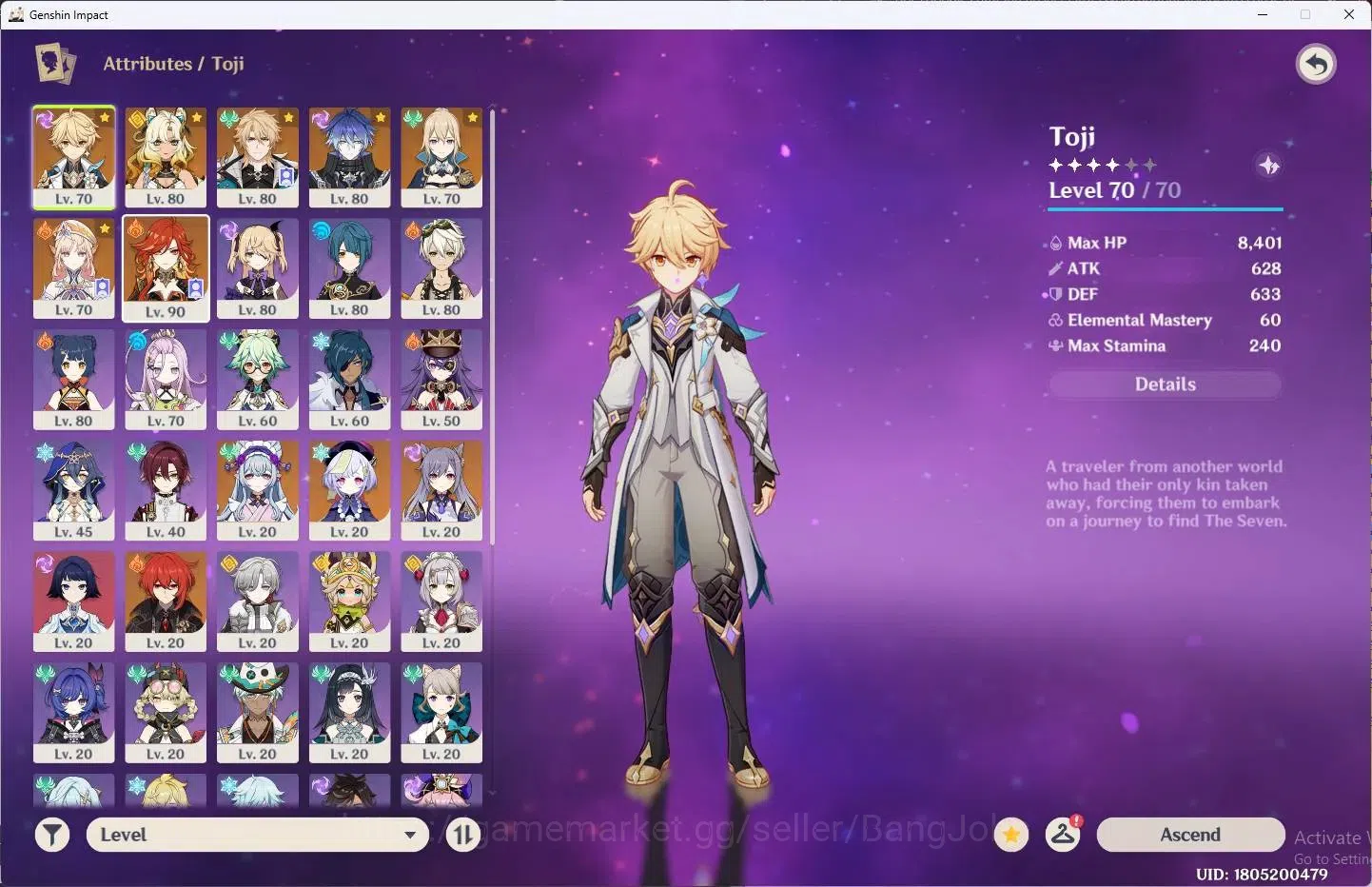
Task: Click the Level 70 / 70 experience bar
Action: 1166,208
